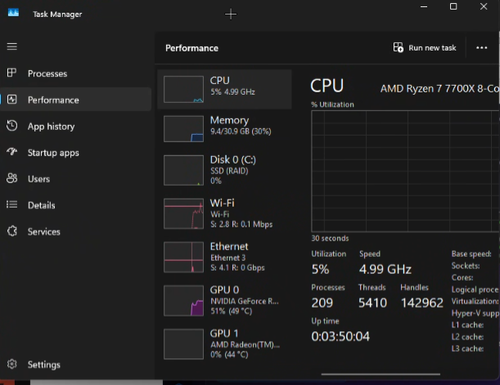Click the App history clock icon
Image resolution: width=500 pixels, height=385 pixels.
12,126
